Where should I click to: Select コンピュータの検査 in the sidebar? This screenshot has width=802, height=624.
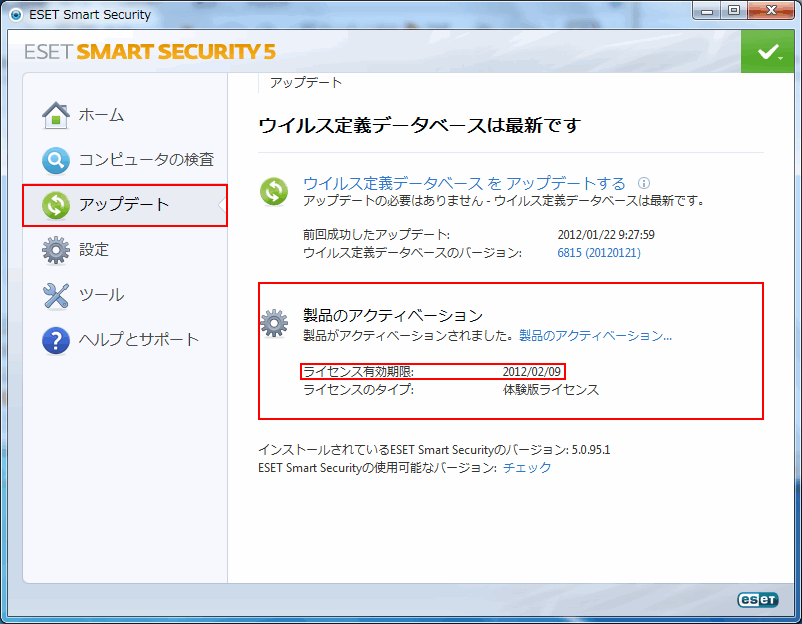[146, 160]
